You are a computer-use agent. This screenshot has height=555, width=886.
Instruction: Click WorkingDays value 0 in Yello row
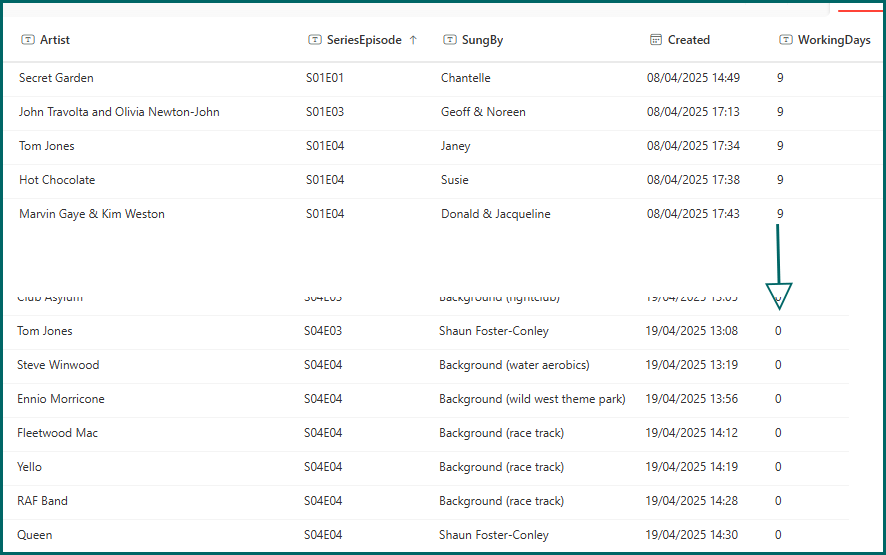778,467
